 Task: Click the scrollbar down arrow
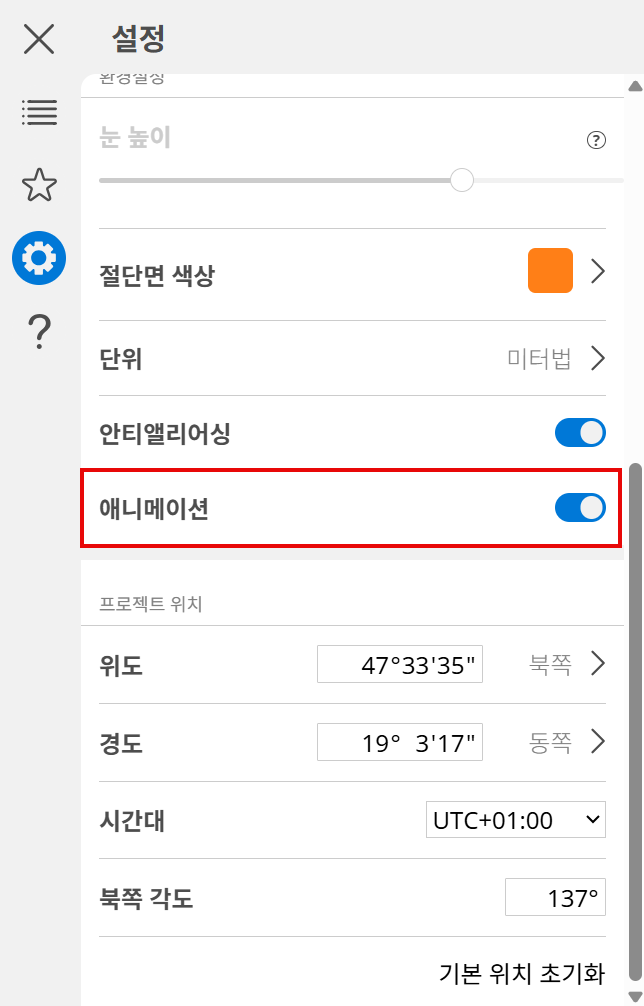point(634,993)
